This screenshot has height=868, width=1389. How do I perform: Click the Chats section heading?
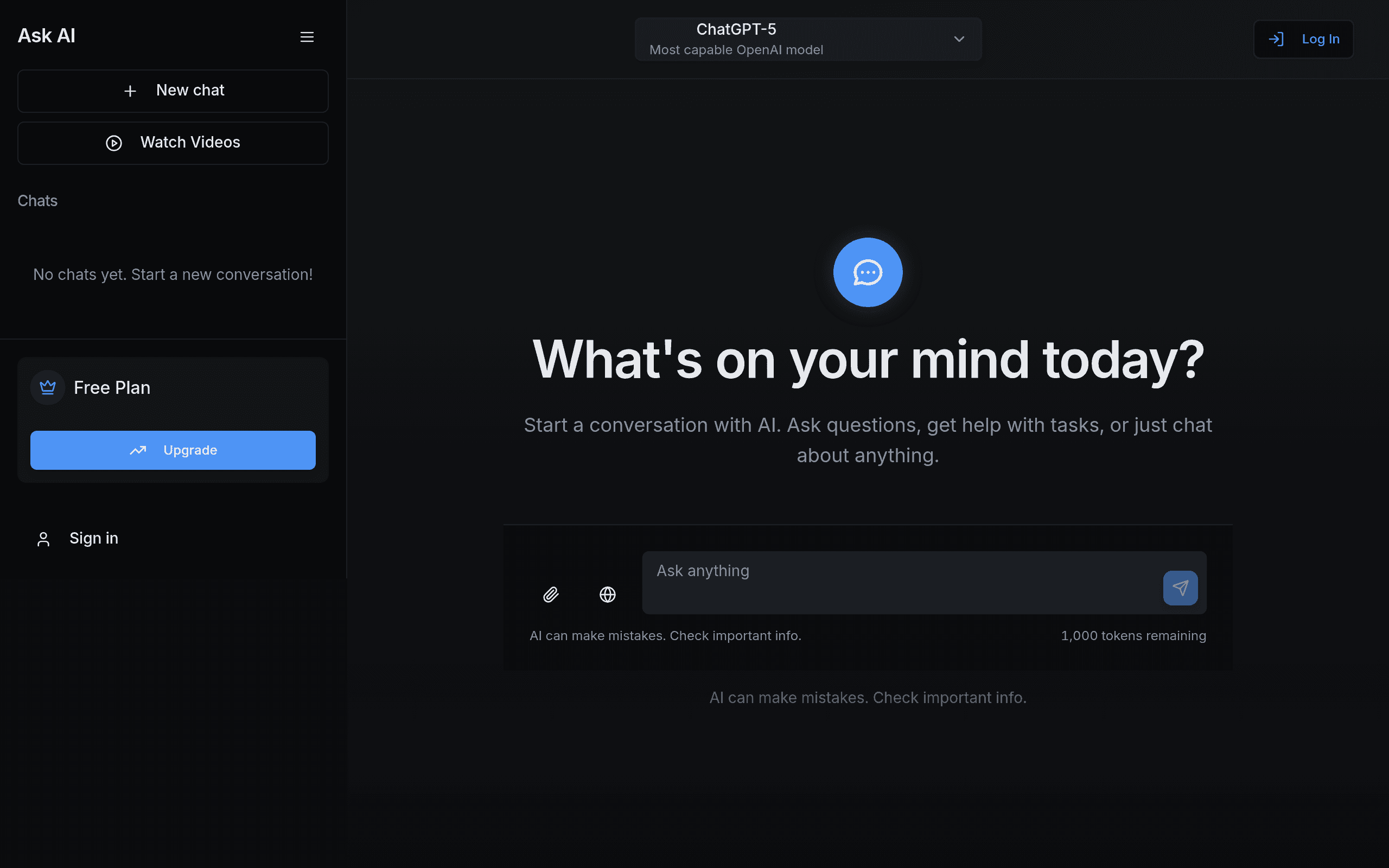[37, 201]
